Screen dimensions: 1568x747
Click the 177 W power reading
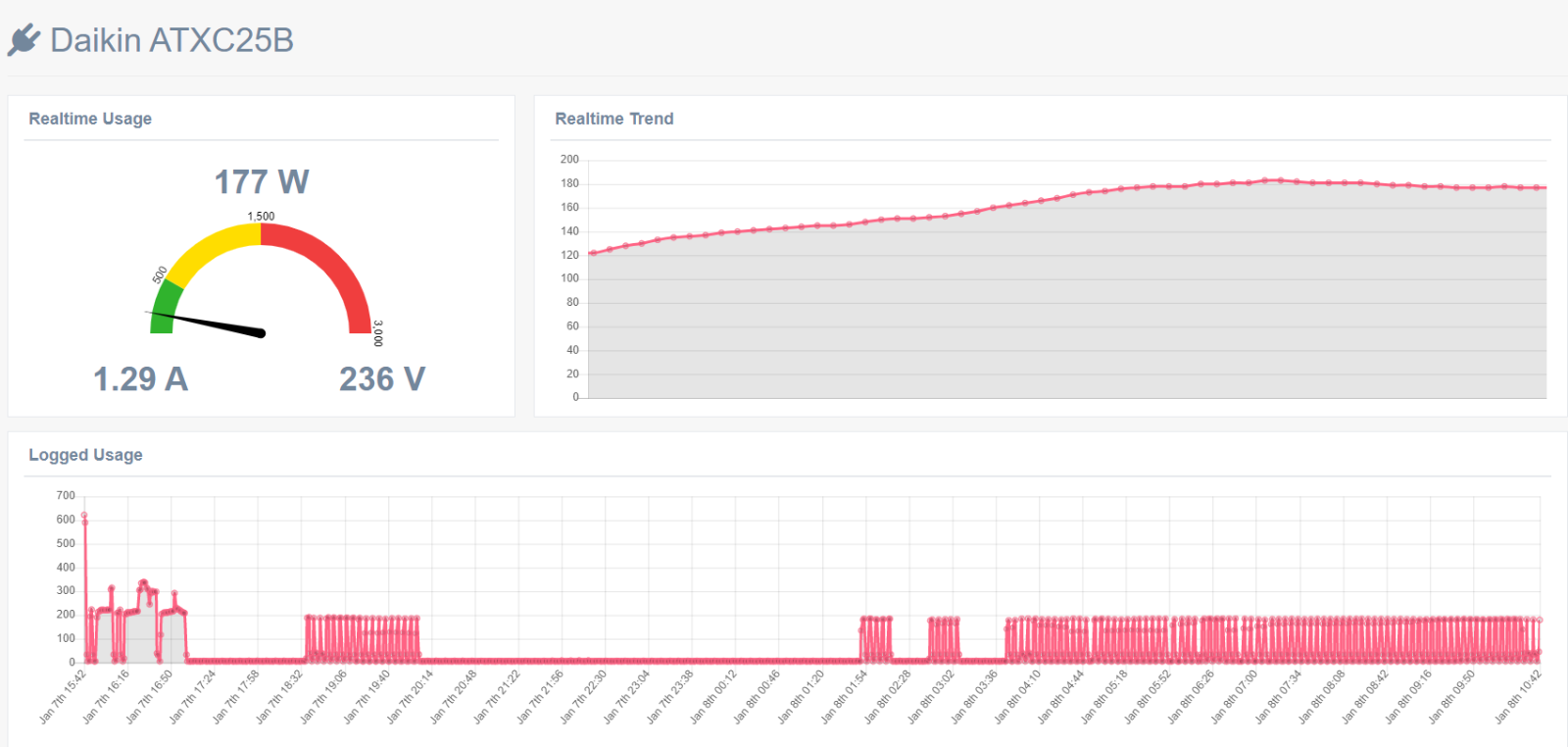coord(262,181)
